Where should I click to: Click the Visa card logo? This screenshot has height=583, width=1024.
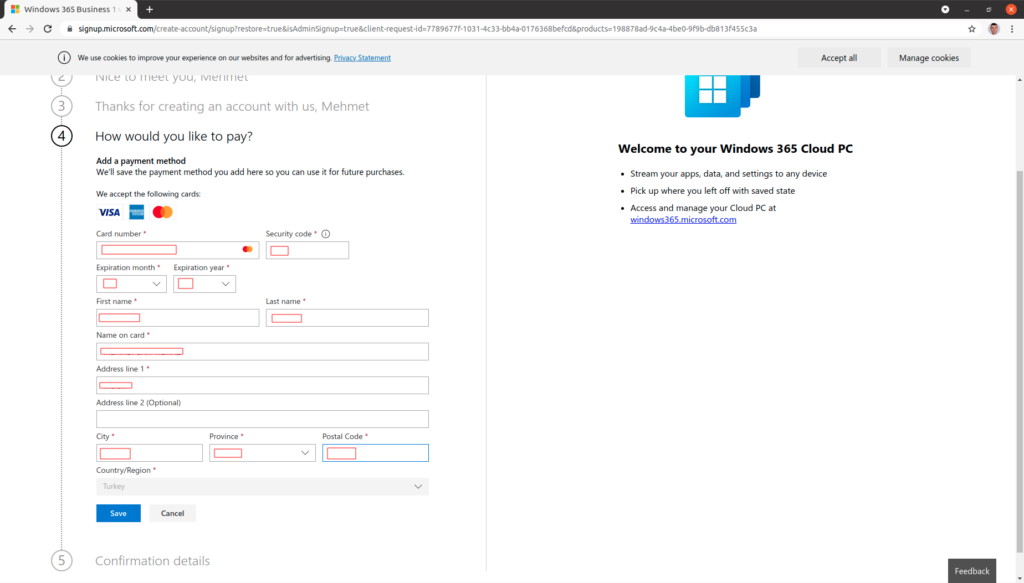(109, 212)
